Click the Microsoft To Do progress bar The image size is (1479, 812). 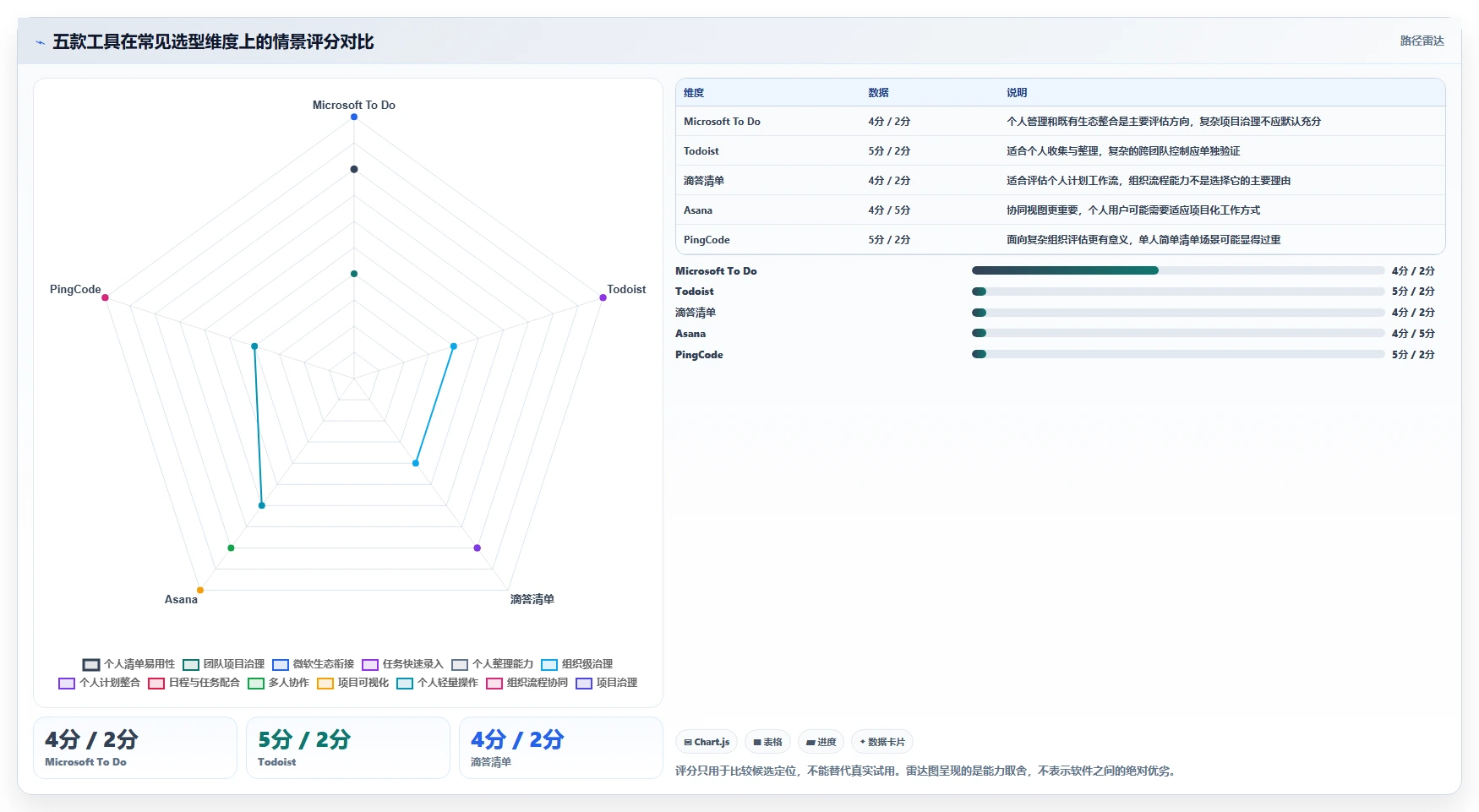[1178, 270]
